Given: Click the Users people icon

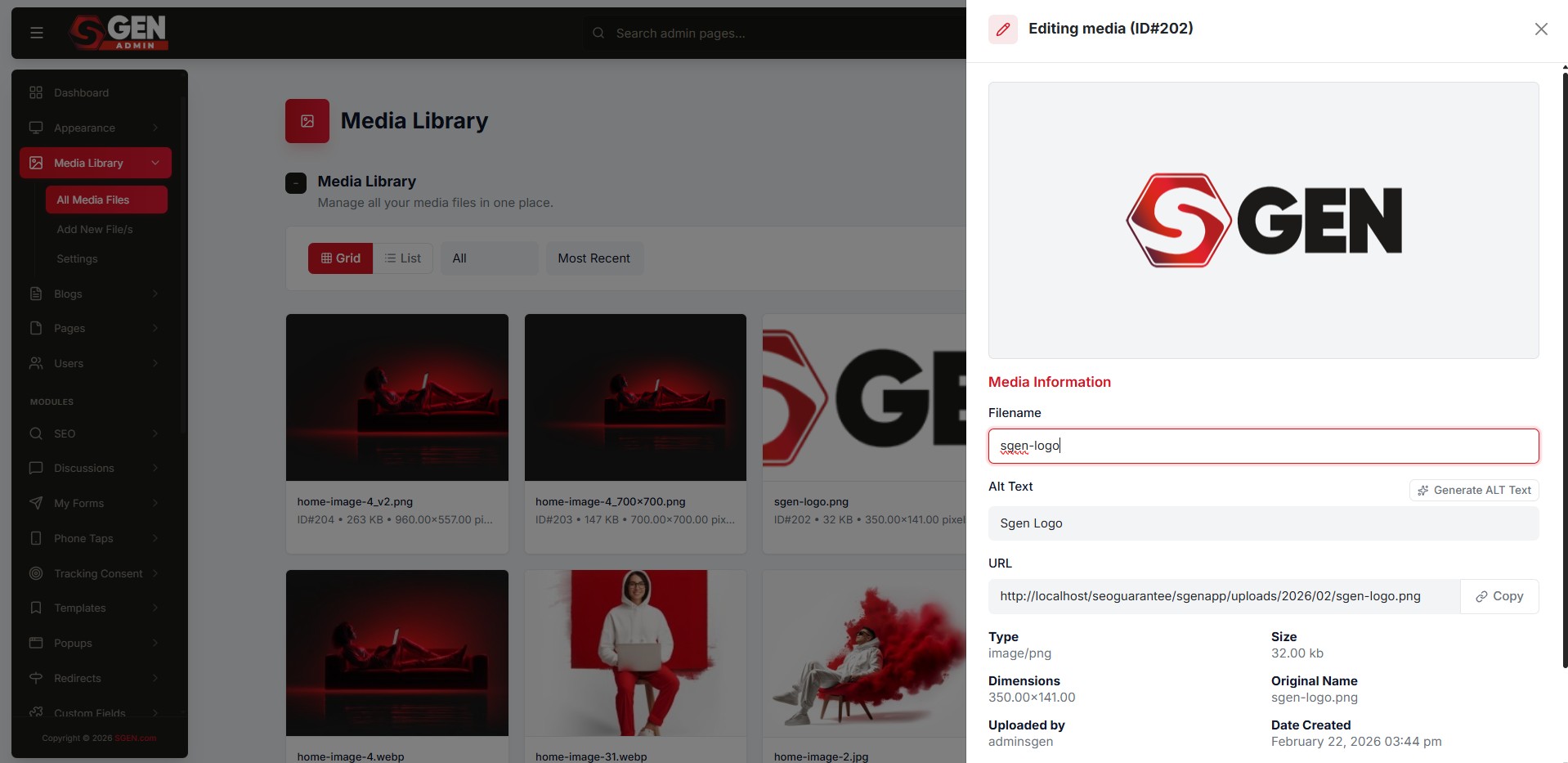Looking at the screenshot, I should pos(36,363).
